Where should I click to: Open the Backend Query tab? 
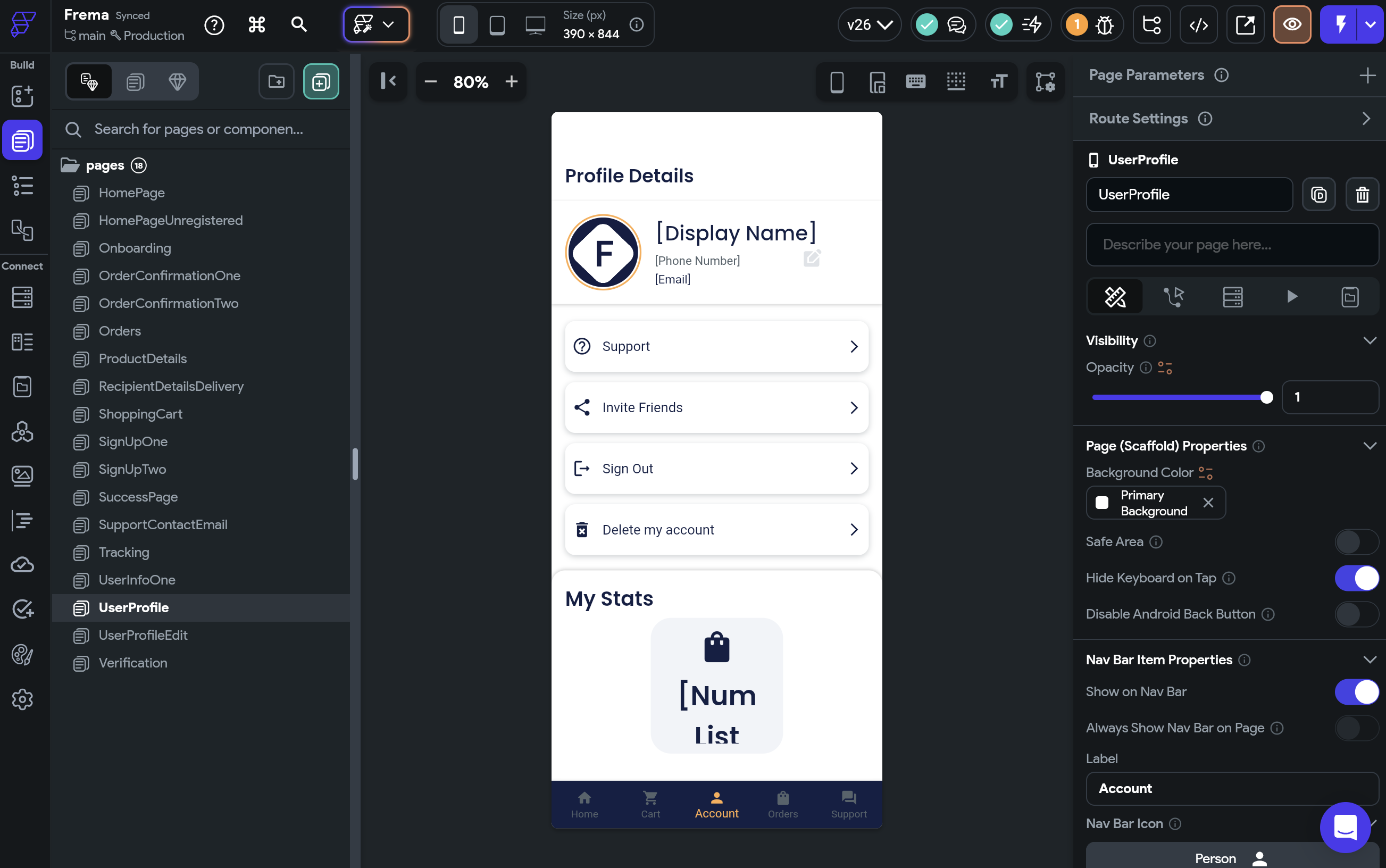click(x=1233, y=297)
